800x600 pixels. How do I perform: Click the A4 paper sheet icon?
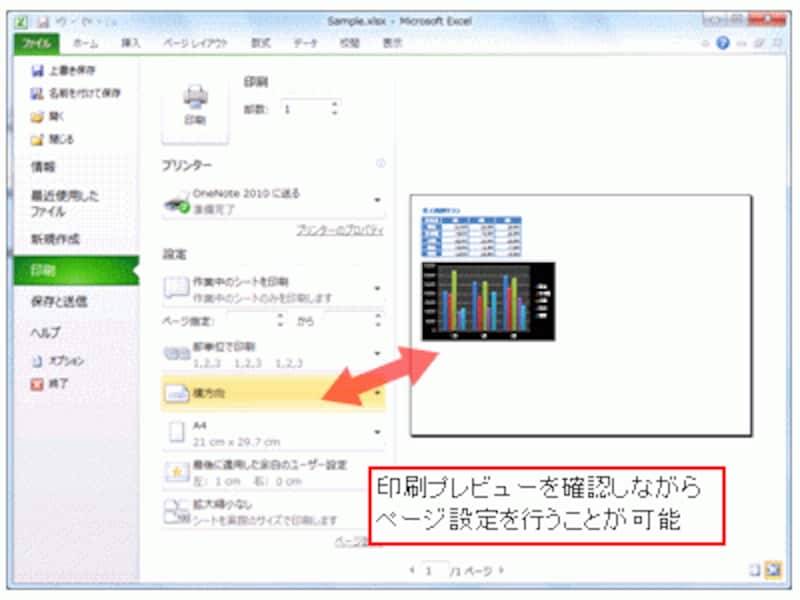[177, 432]
